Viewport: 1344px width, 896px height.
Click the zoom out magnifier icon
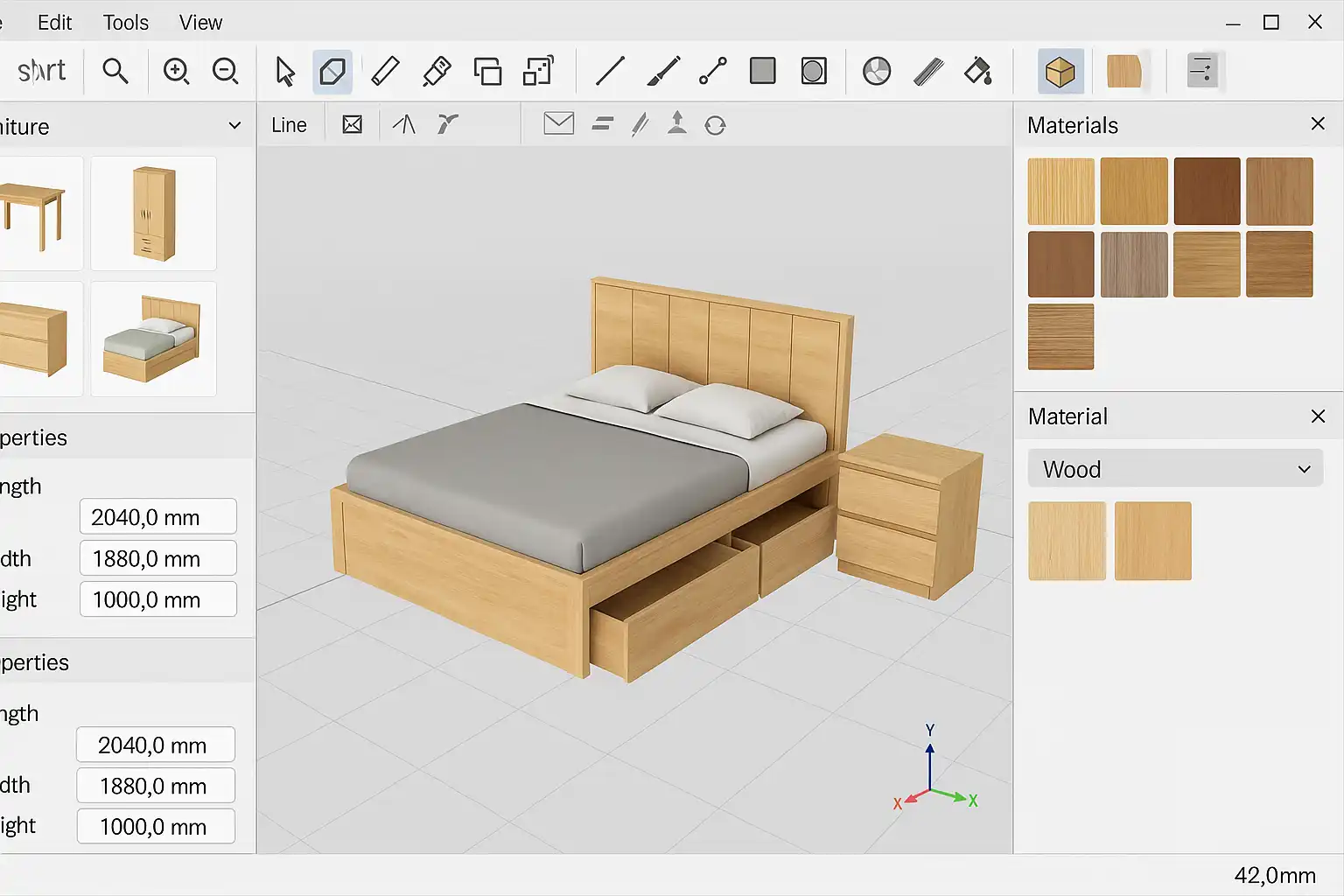click(225, 71)
